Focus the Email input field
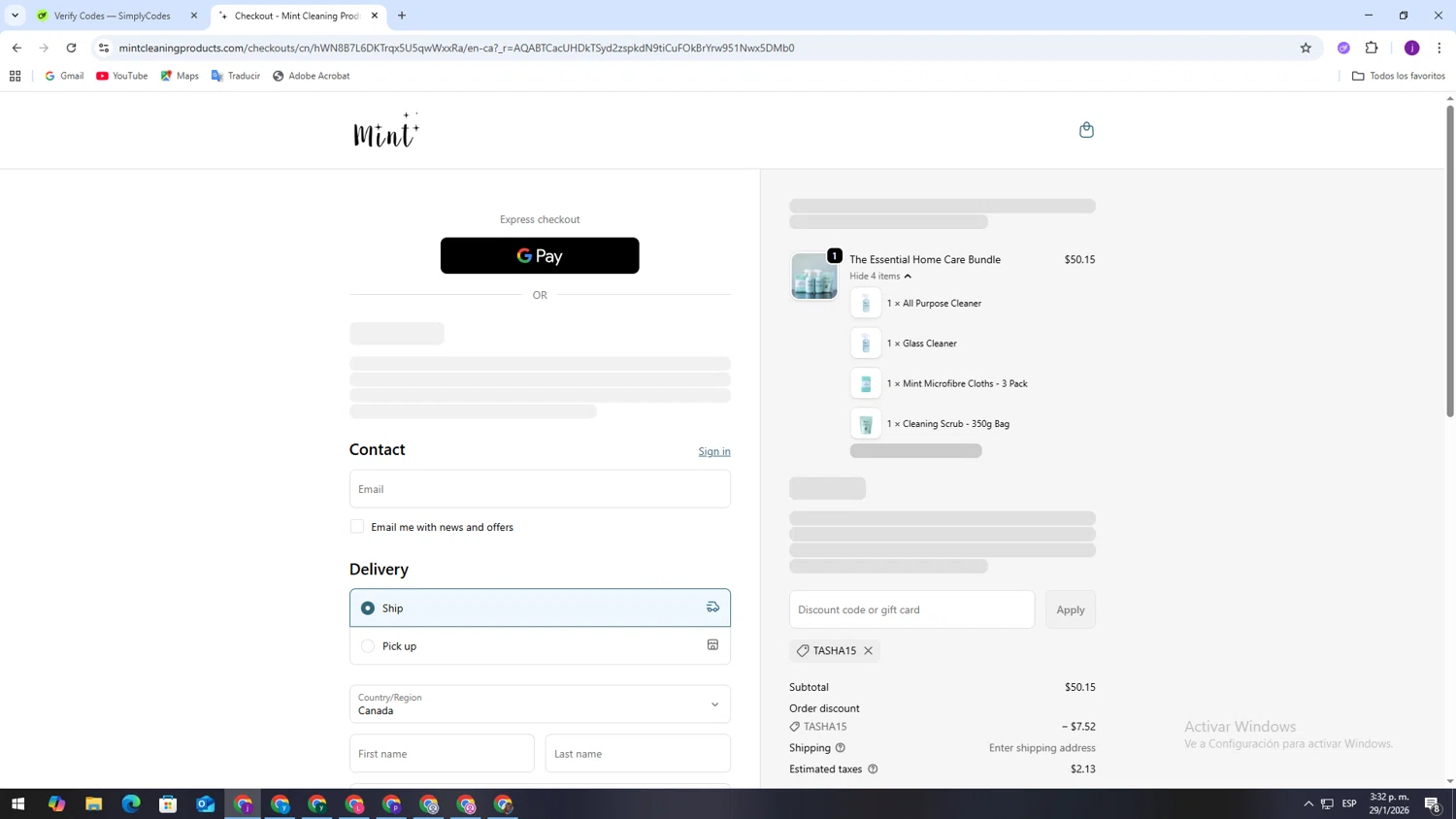The width and height of the screenshot is (1456, 819). (x=540, y=489)
